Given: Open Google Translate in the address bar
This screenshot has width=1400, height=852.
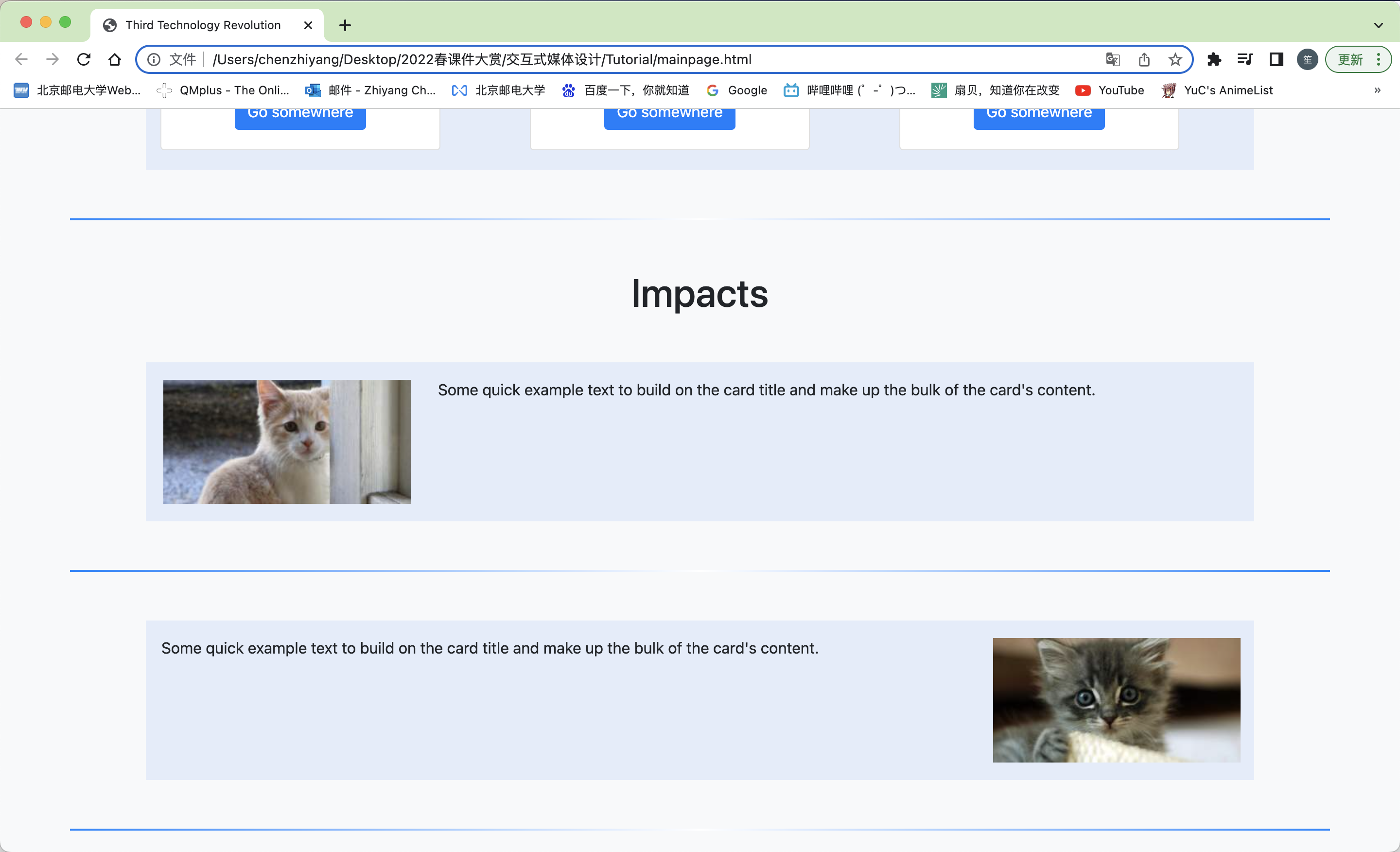Looking at the screenshot, I should (x=1113, y=59).
